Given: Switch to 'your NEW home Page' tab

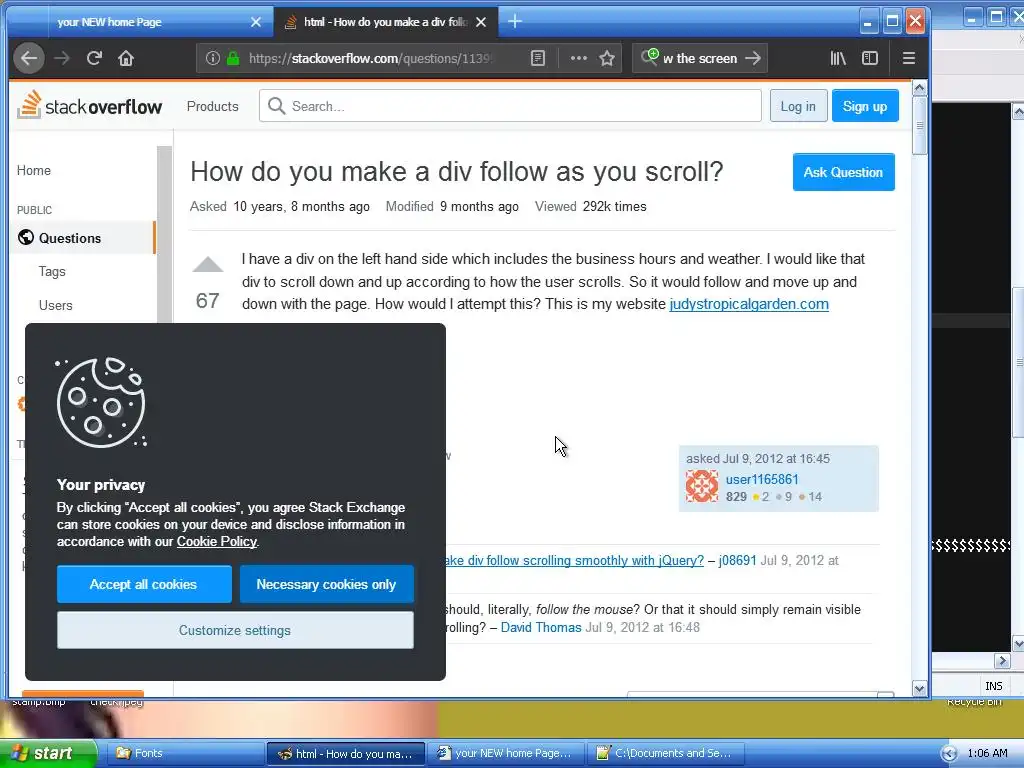Looking at the screenshot, I should (140, 22).
